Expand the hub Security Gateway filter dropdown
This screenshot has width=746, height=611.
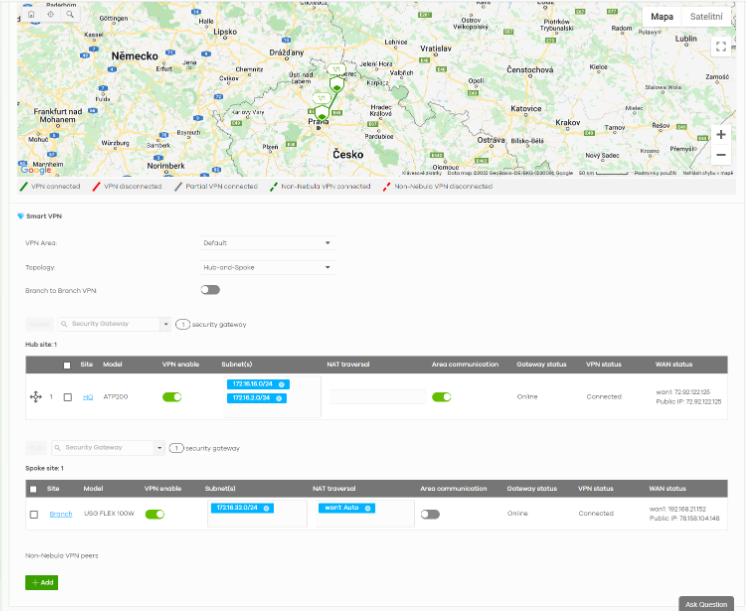(164, 324)
